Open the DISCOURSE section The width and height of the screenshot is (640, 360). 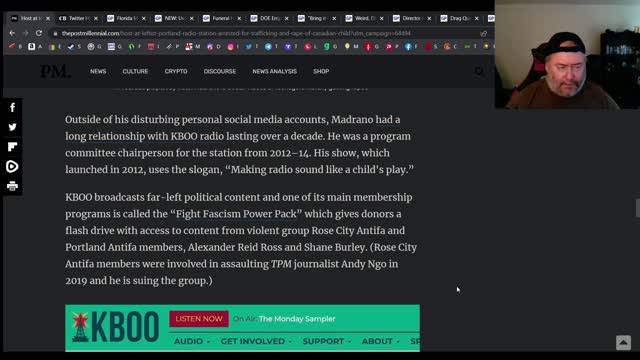[x=220, y=71]
